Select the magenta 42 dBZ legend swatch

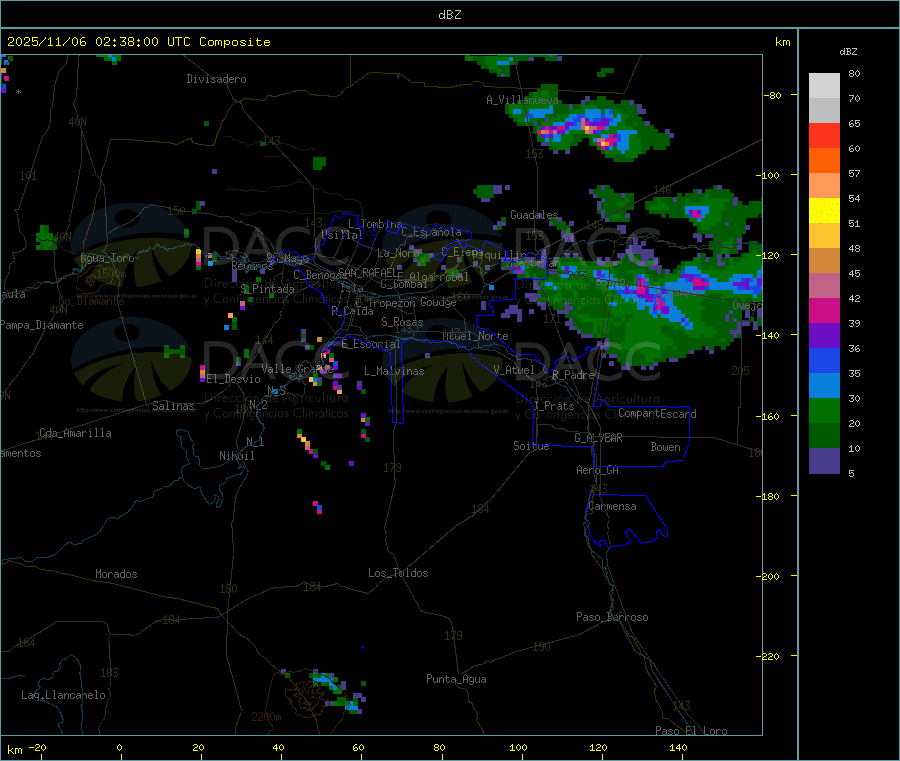click(824, 310)
